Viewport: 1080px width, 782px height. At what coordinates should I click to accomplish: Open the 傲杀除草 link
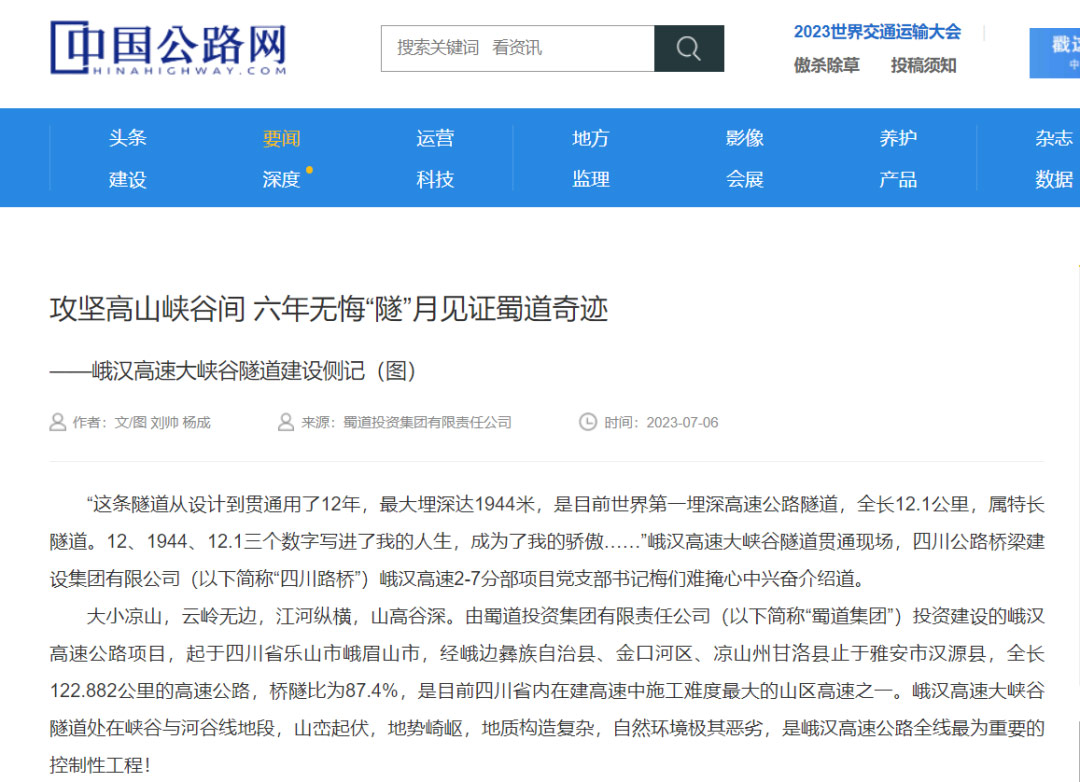826,65
